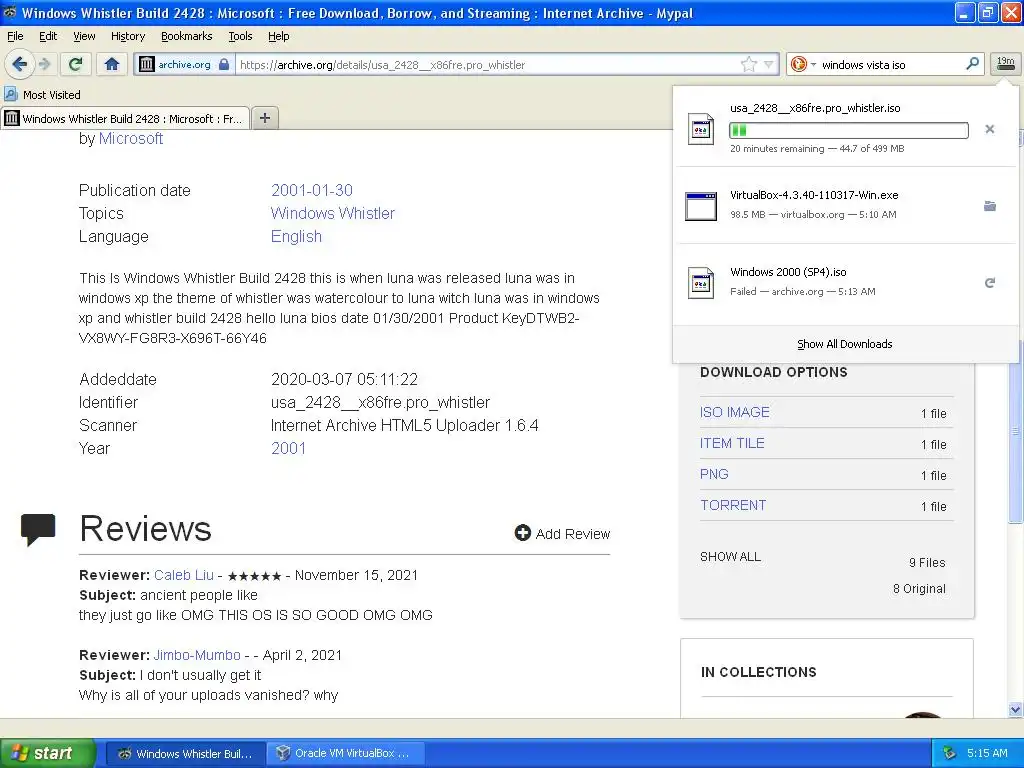Image resolution: width=1024 pixels, height=768 pixels.
Task: Click Add Review
Action: pos(562,534)
